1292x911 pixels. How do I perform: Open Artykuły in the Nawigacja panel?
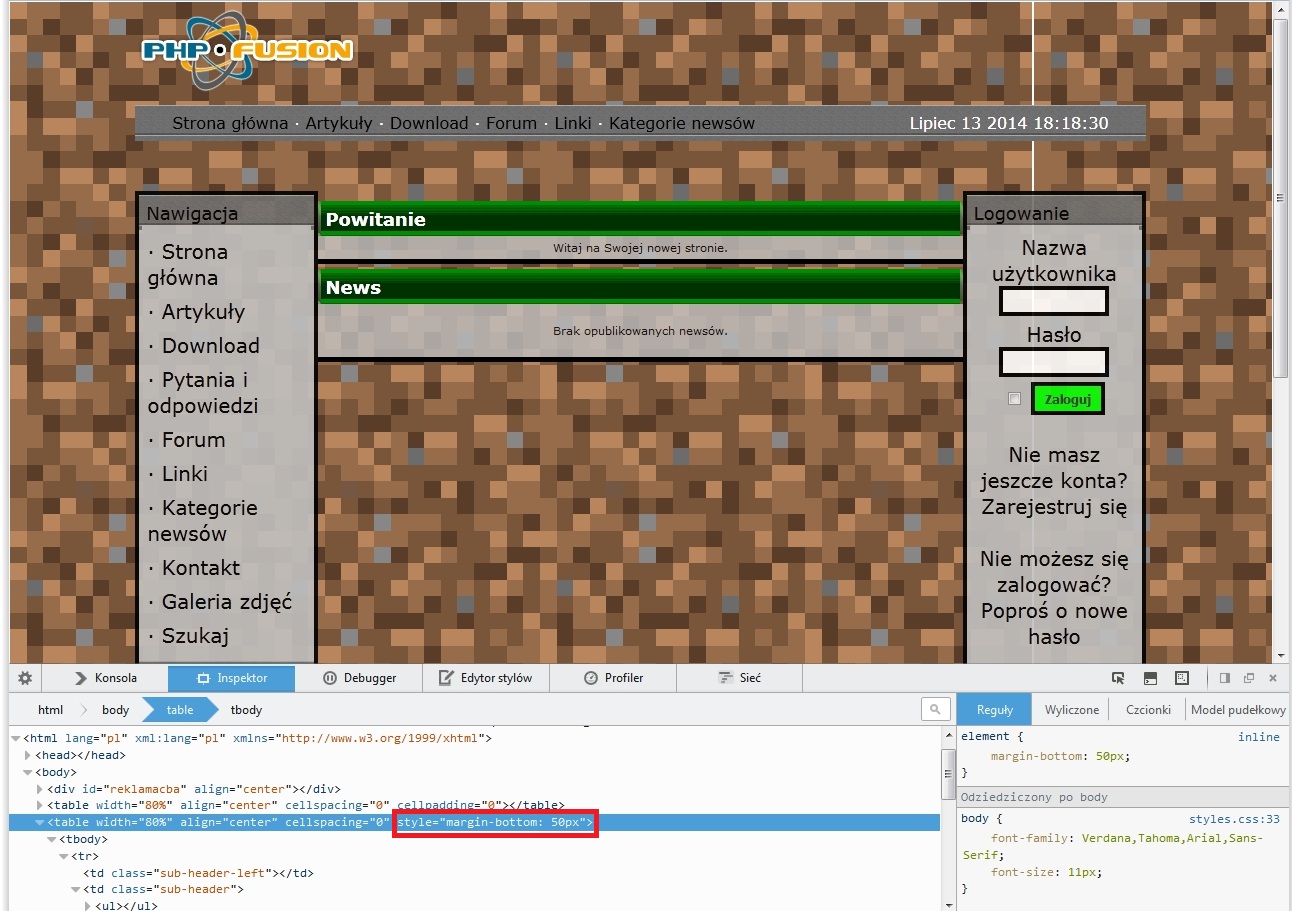coord(203,312)
